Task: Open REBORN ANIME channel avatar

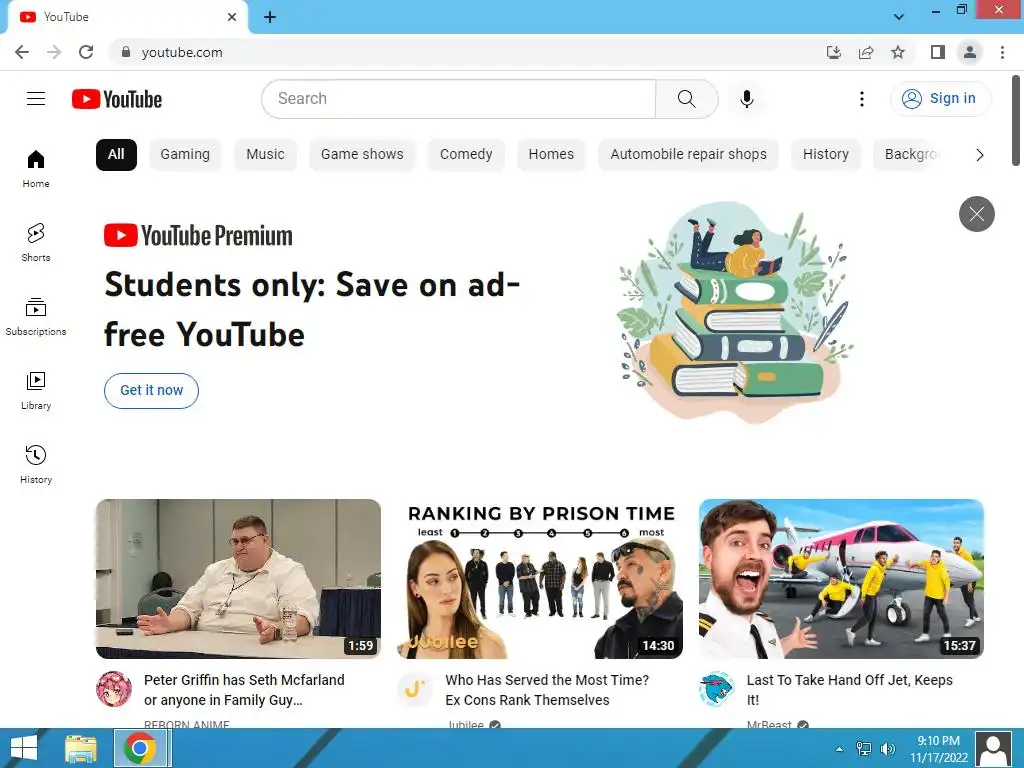Action: pos(114,689)
